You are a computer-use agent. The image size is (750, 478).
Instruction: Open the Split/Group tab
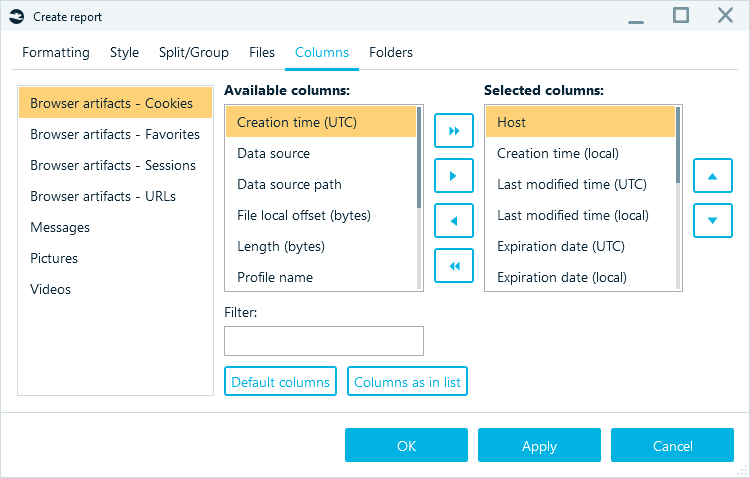[x=194, y=52]
